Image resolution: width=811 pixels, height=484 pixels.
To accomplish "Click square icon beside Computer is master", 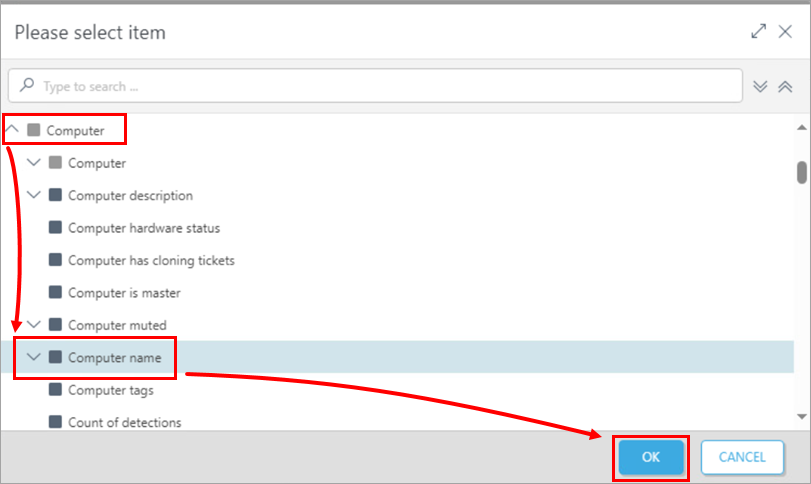I will [55, 293].
